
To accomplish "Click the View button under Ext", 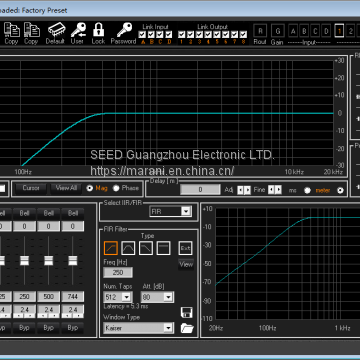I will click(x=186, y=265).
